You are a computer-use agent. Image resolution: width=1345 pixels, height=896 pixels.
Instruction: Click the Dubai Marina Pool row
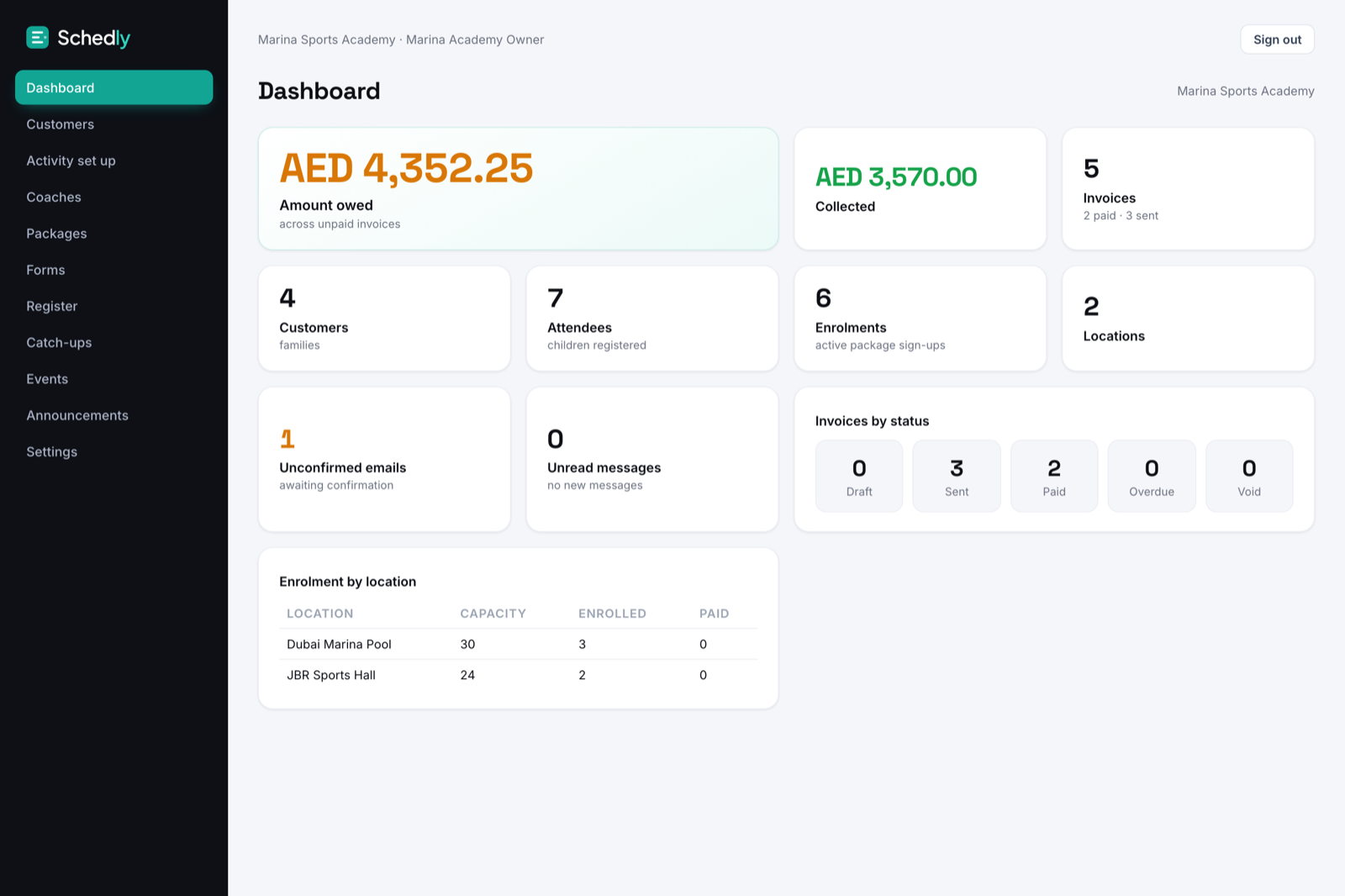(x=518, y=644)
